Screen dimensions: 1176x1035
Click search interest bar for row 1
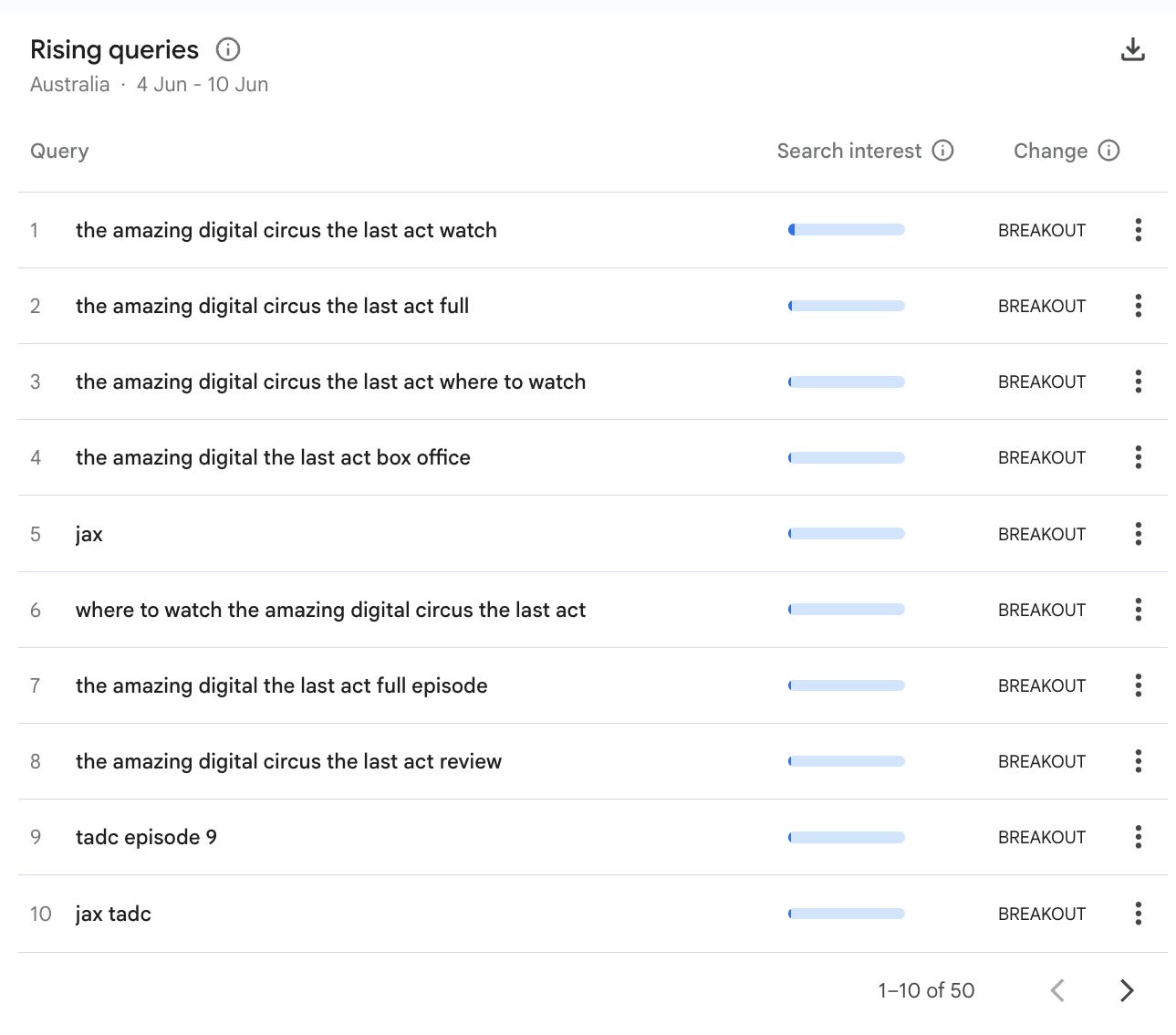[847, 230]
